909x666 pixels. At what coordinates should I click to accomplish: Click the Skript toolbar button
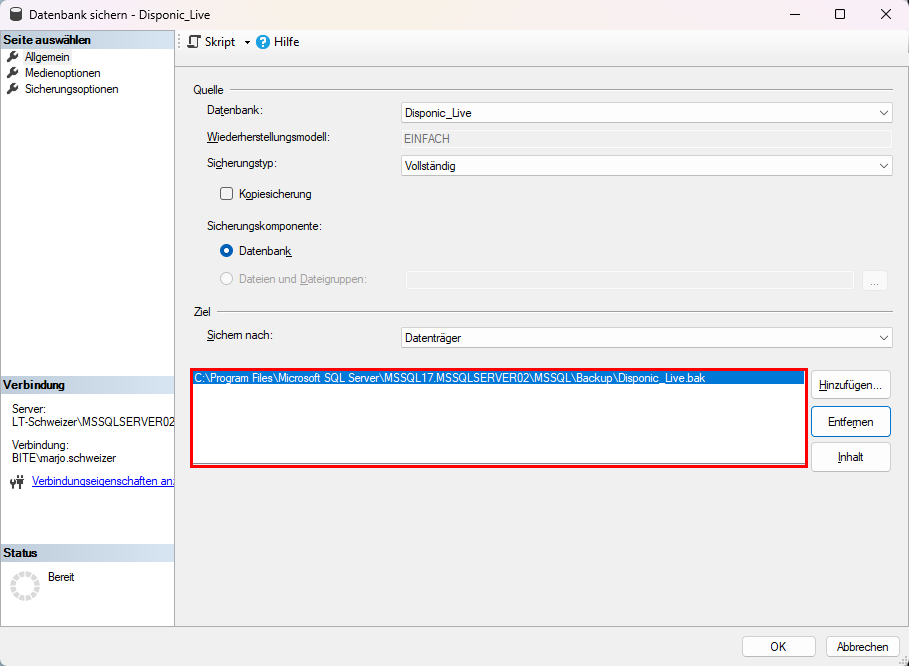tap(212, 42)
